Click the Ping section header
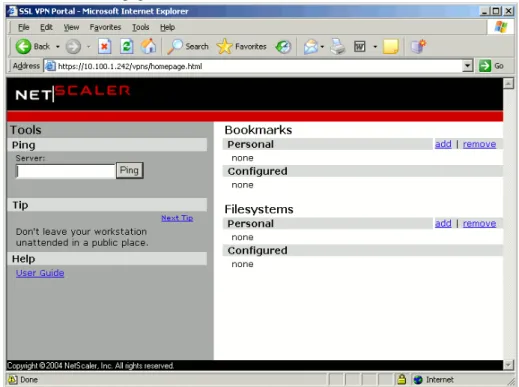This screenshot has width=519, height=387. tap(107, 145)
